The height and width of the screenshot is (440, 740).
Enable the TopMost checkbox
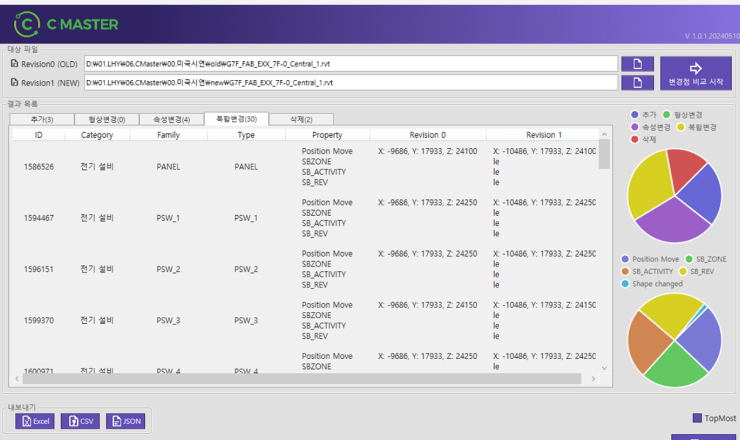click(698, 418)
